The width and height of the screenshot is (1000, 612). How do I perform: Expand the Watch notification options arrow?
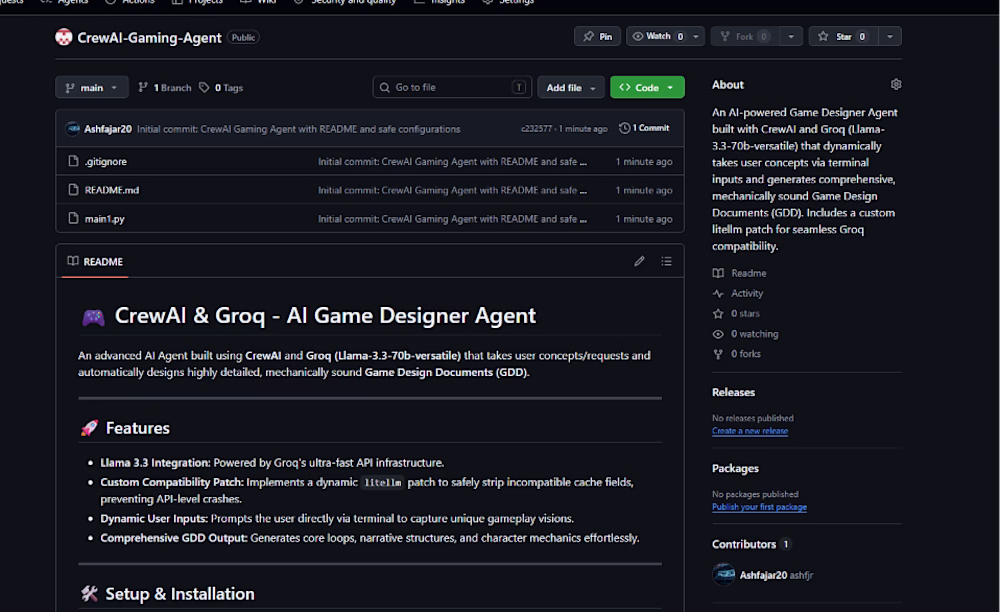696,36
